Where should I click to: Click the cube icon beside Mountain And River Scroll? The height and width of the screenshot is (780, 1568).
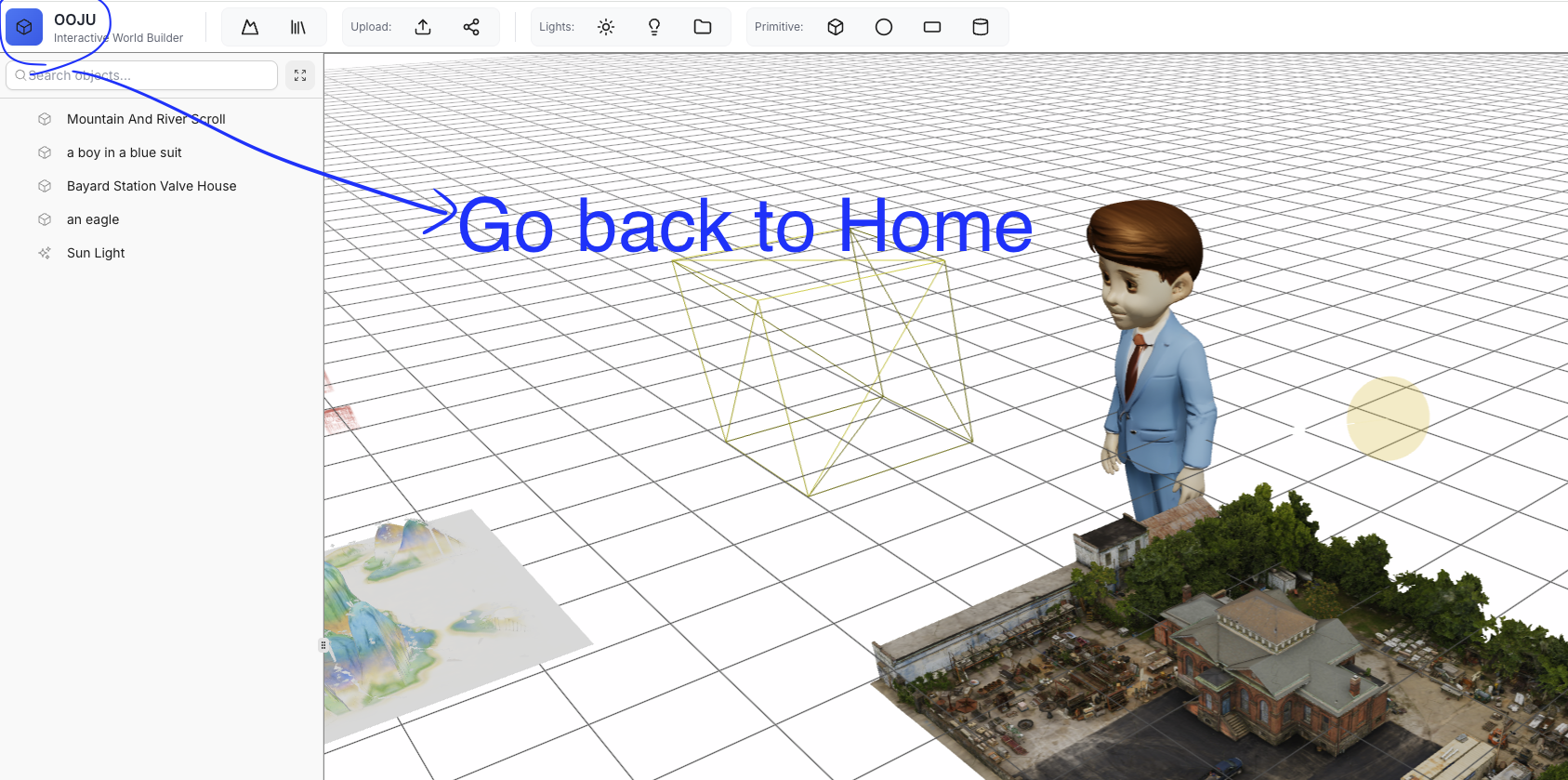click(x=45, y=119)
